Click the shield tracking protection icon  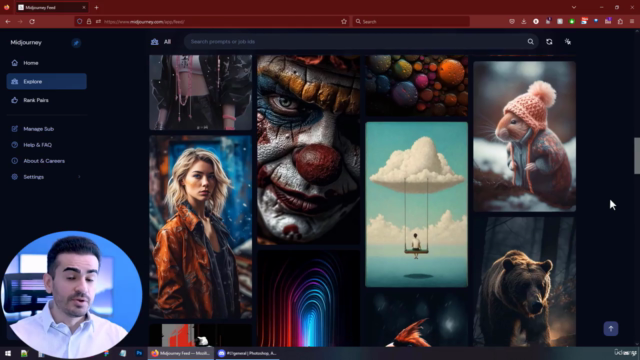[79, 22]
